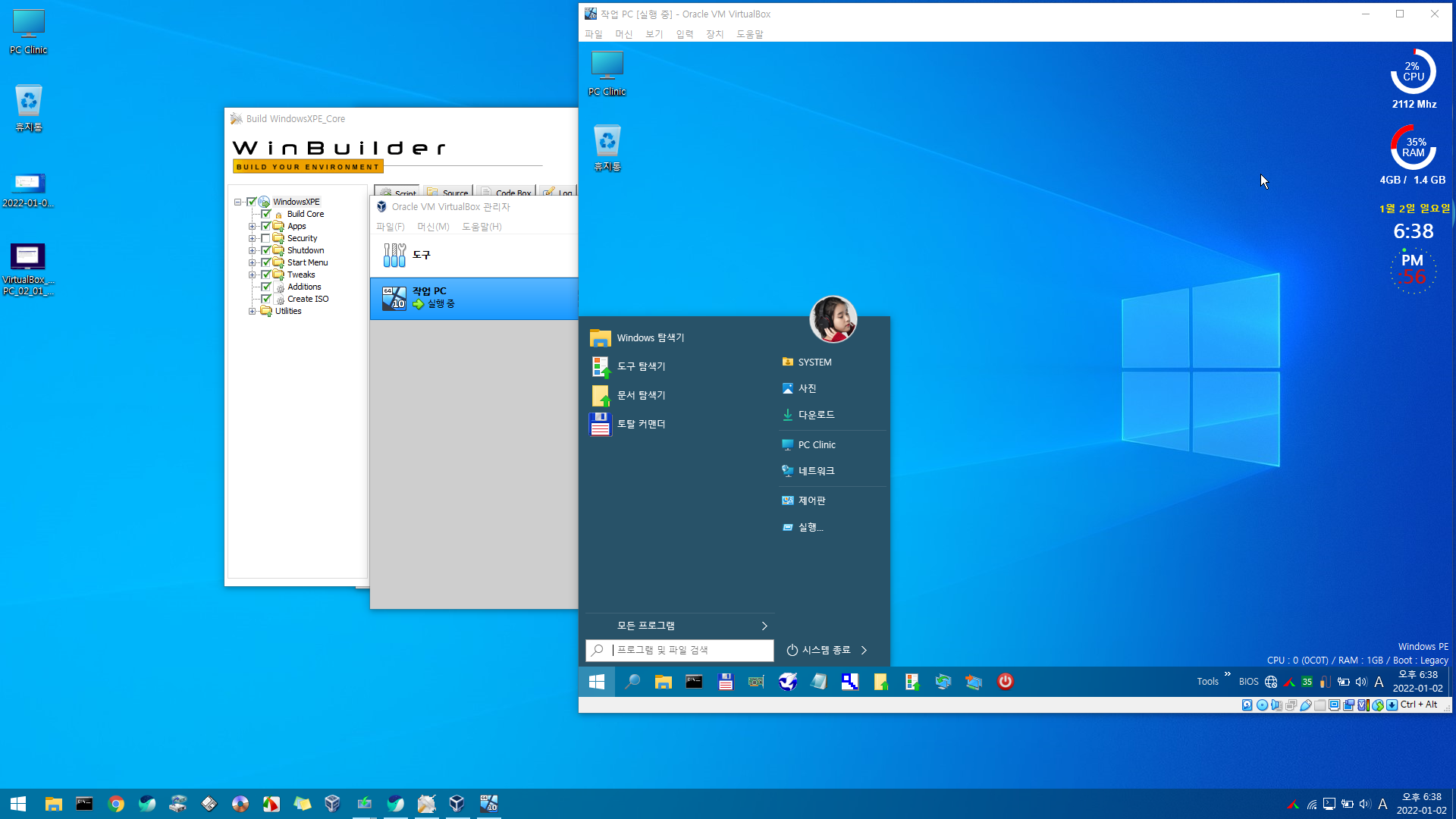Click the Tools toolbar label in VM taskbar

click(1208, 682)
